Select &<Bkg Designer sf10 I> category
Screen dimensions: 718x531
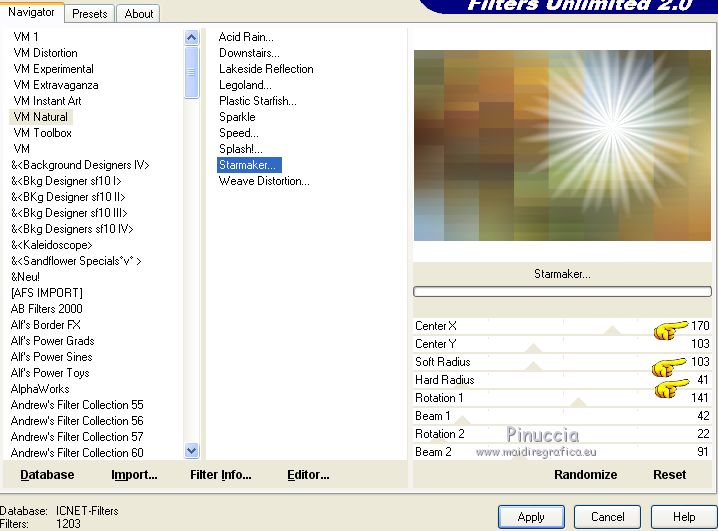(x=66, y=181)
